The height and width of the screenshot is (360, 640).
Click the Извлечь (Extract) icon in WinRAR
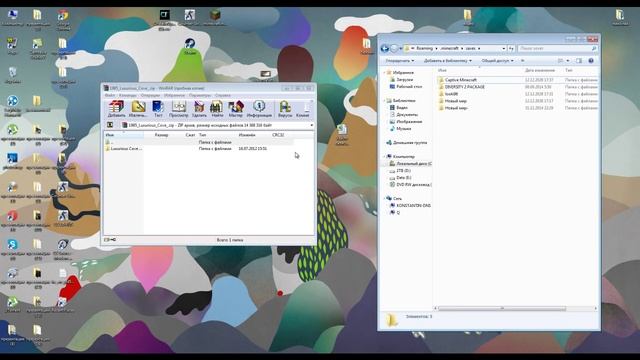(x=138, y=109)
